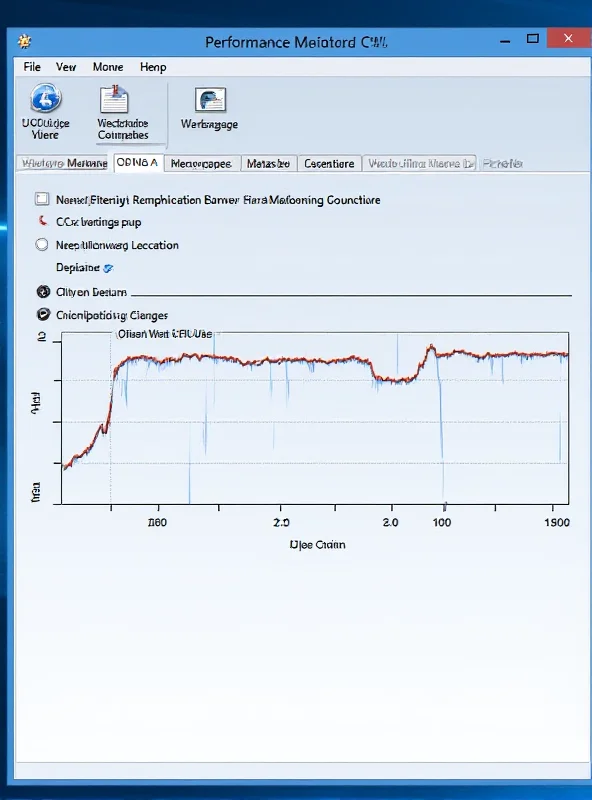Click the app icon in title bar
592x800 pixels.
(x=24, y=41)
